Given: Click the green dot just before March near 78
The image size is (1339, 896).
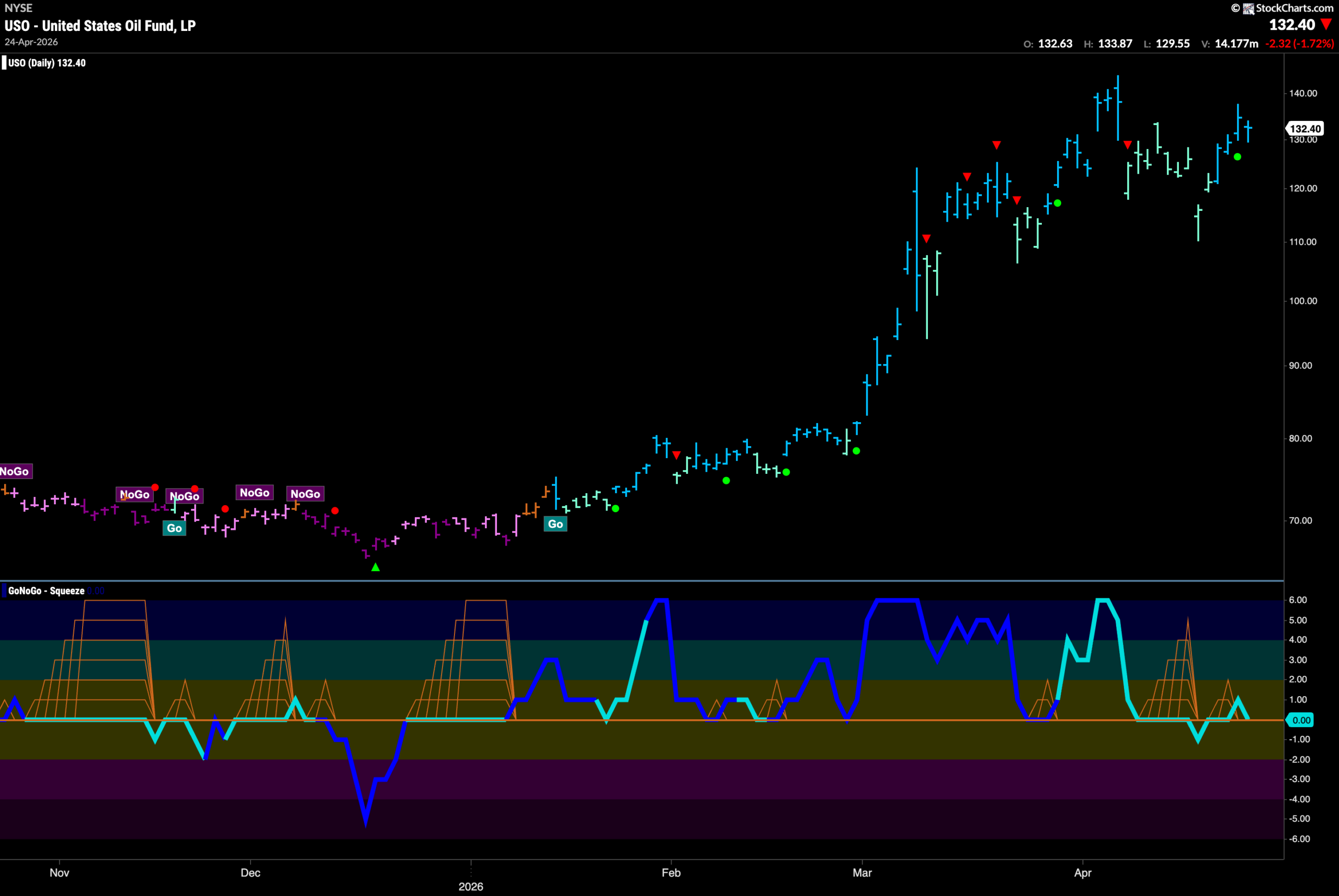Looking at the screenshot, I should click(856, 451).
